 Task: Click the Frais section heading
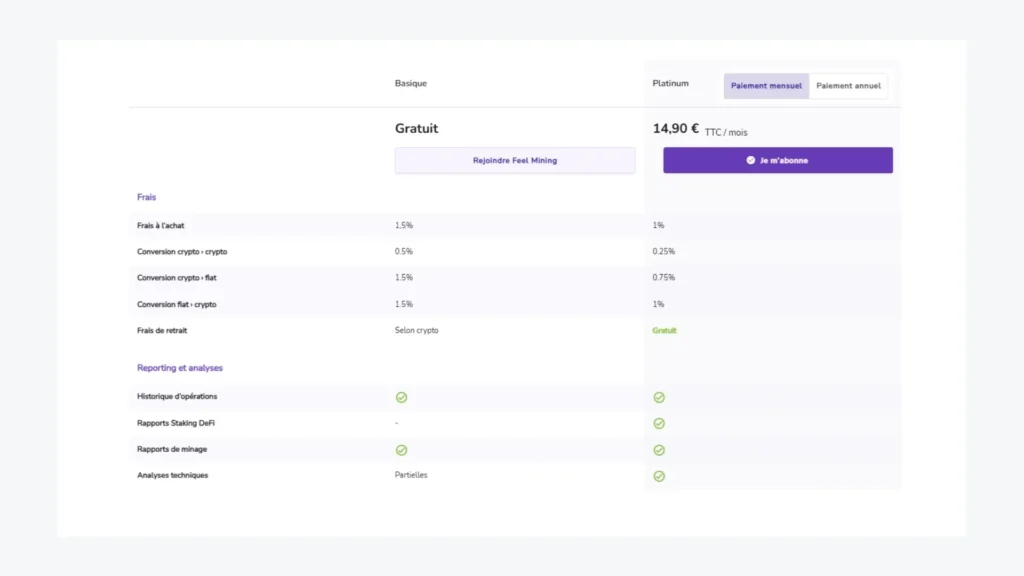point(146,197)
